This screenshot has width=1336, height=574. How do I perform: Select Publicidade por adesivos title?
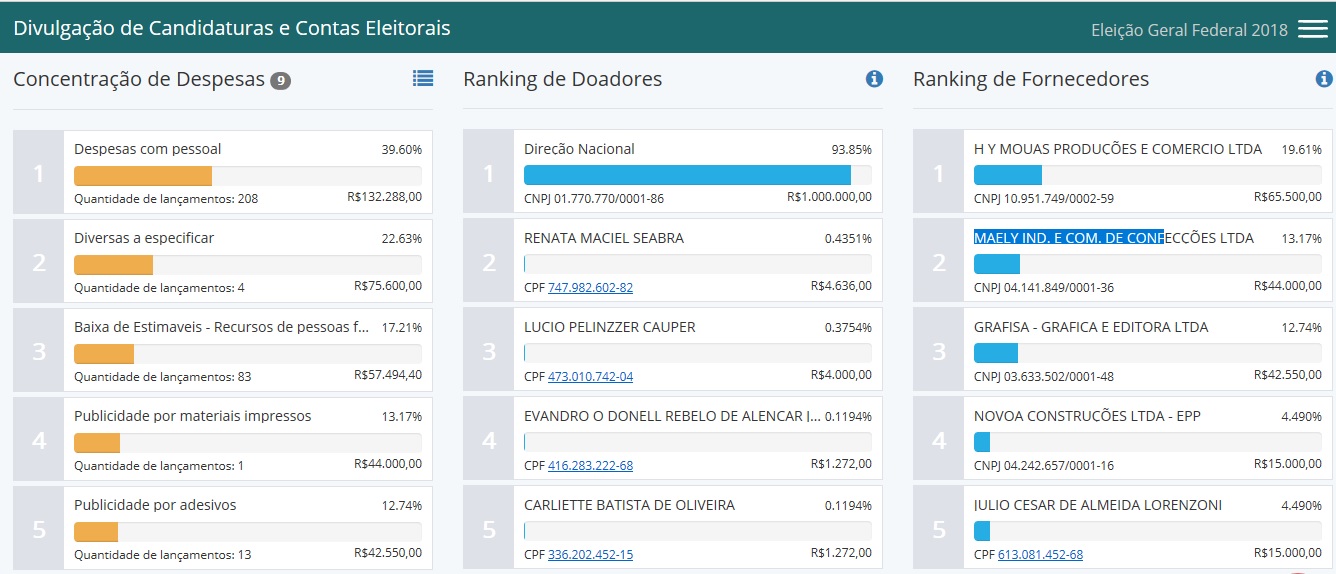point(155,505)
